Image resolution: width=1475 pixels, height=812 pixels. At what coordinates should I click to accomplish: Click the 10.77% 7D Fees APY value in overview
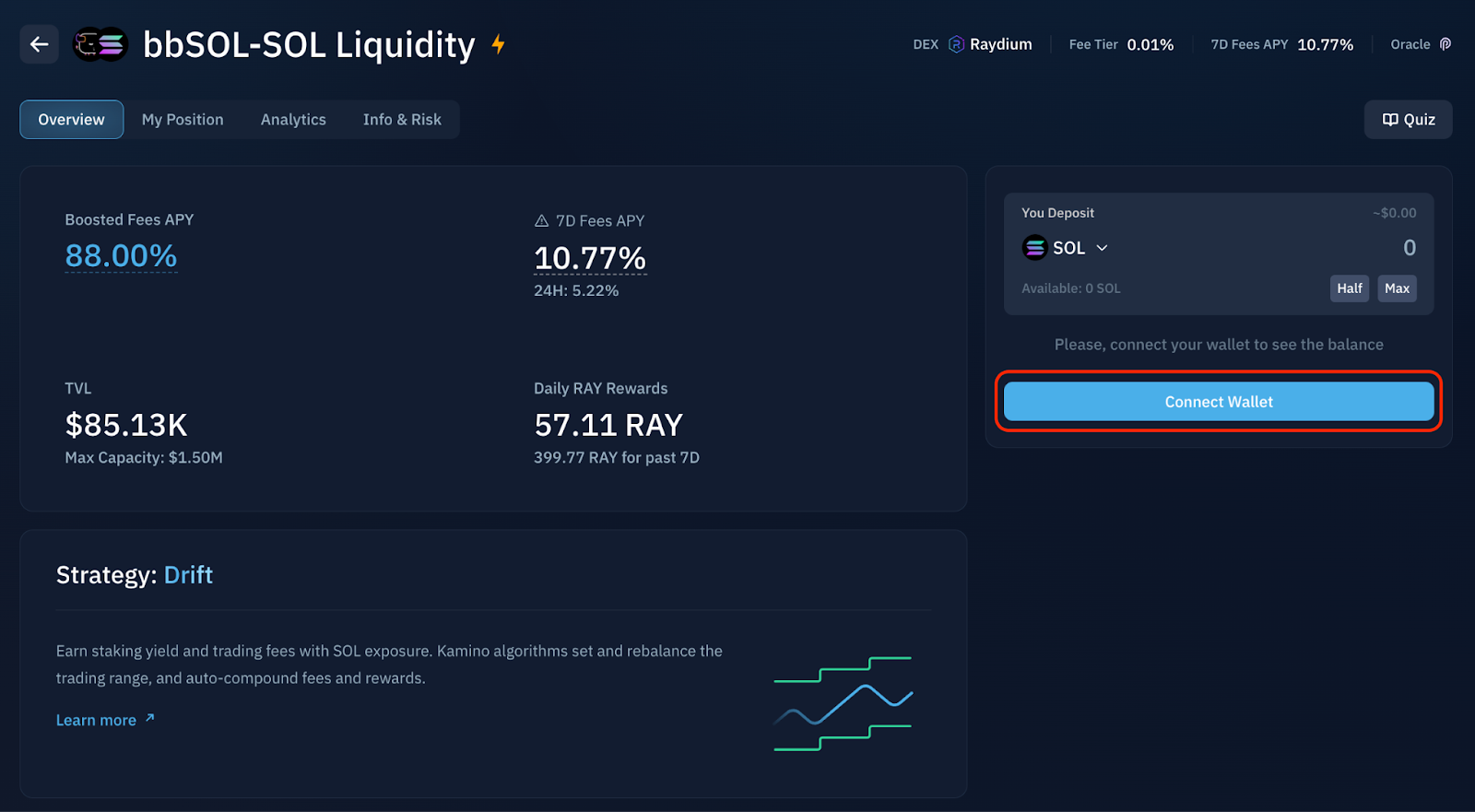(590, 258)
